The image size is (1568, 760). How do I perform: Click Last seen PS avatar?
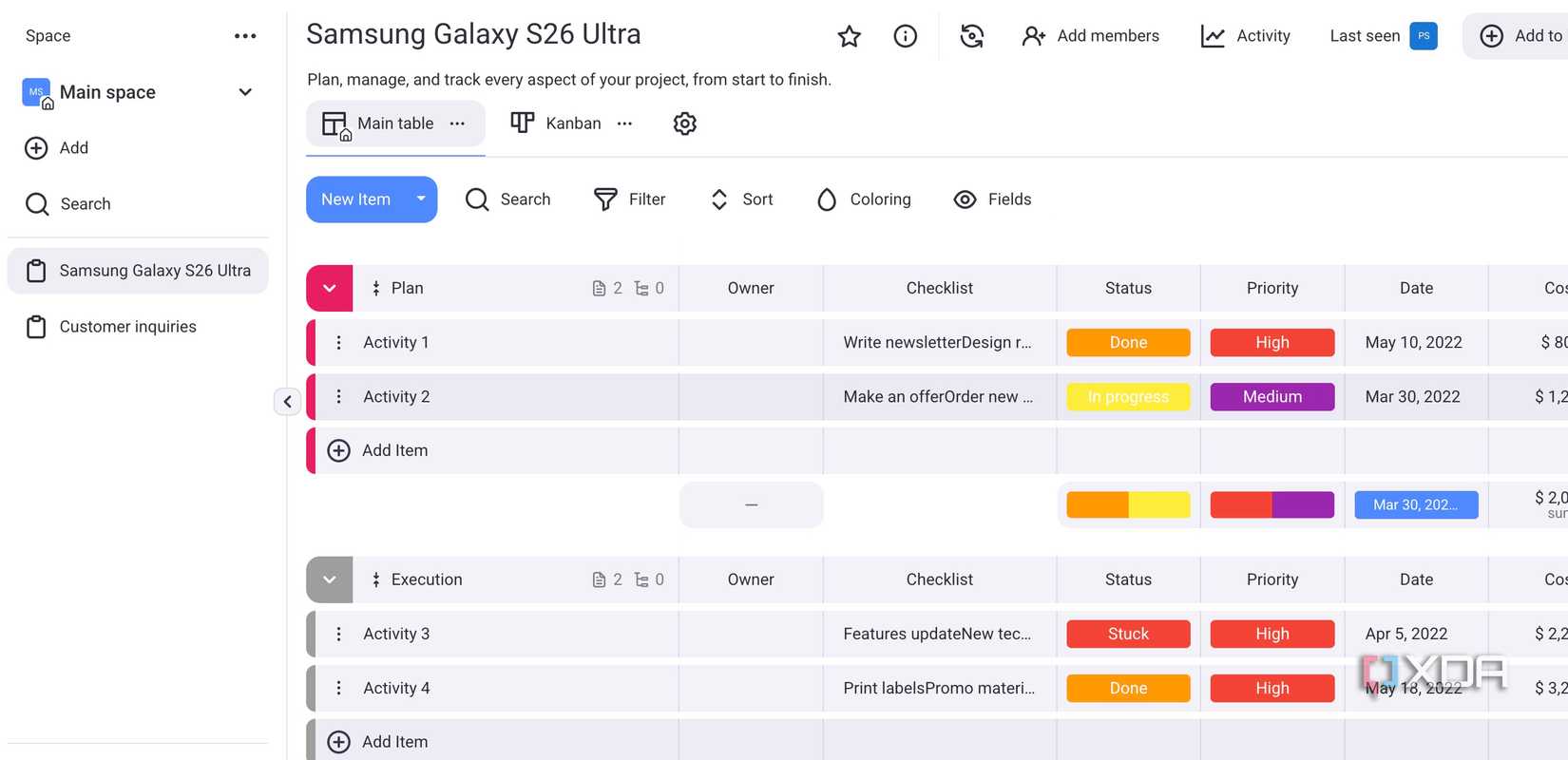click(x=1423, y=36)
